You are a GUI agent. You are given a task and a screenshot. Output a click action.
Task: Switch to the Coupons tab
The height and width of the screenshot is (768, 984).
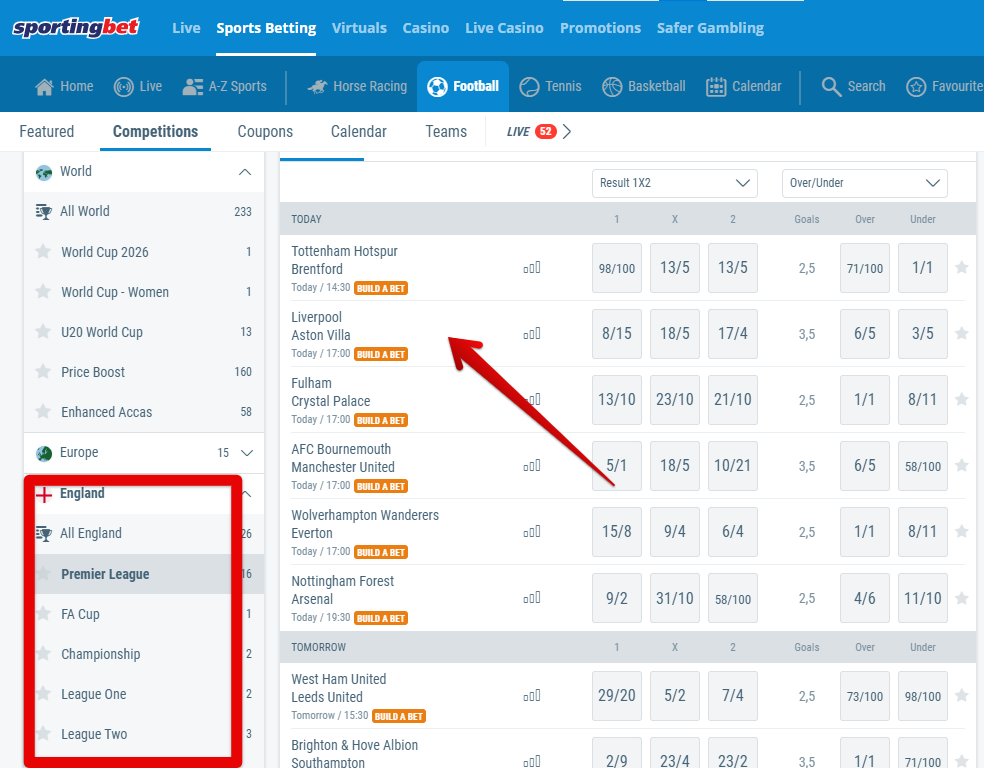click(x=265, y=132)
